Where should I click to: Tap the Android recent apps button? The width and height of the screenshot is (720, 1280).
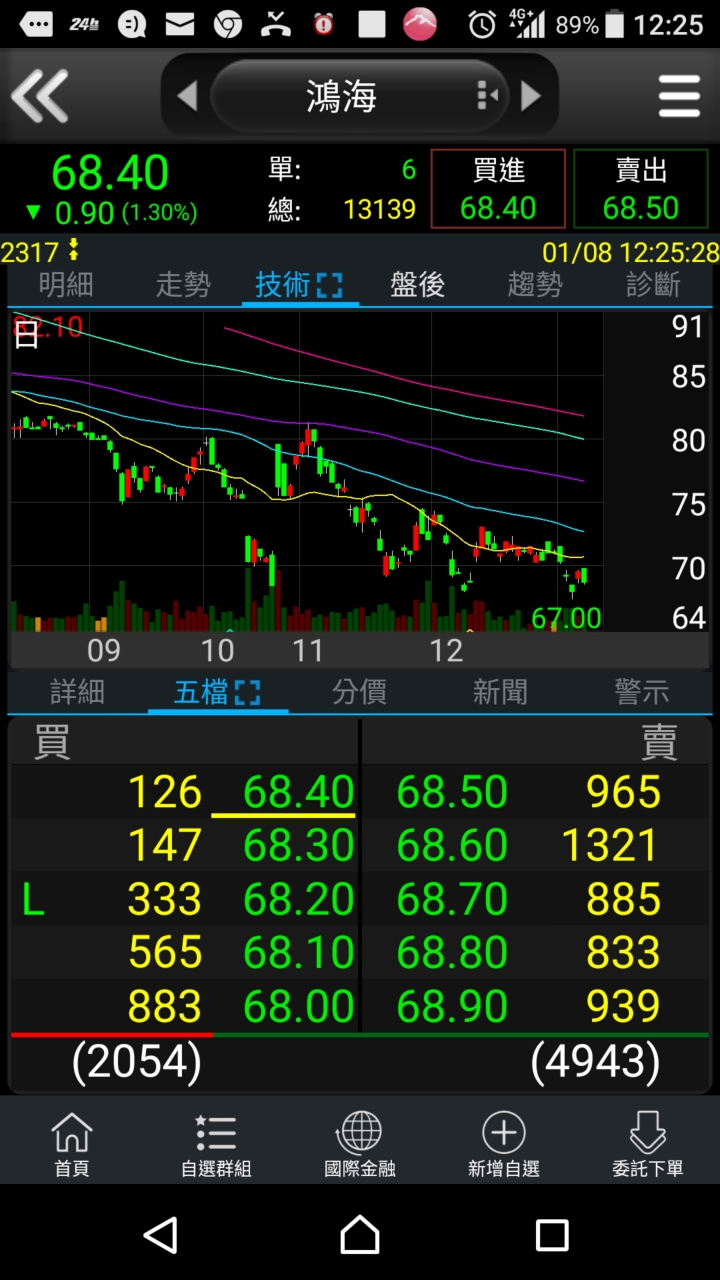click(x=552, y=1235)
